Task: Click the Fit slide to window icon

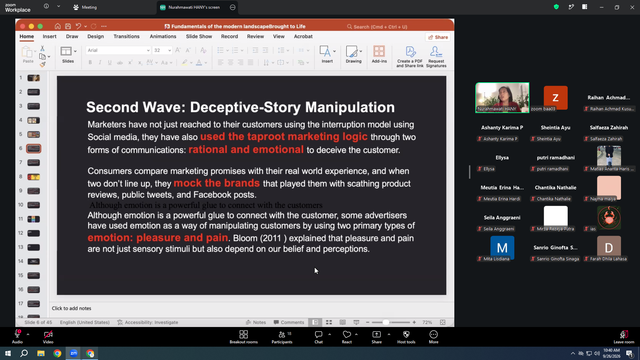Action: [442, 322]
